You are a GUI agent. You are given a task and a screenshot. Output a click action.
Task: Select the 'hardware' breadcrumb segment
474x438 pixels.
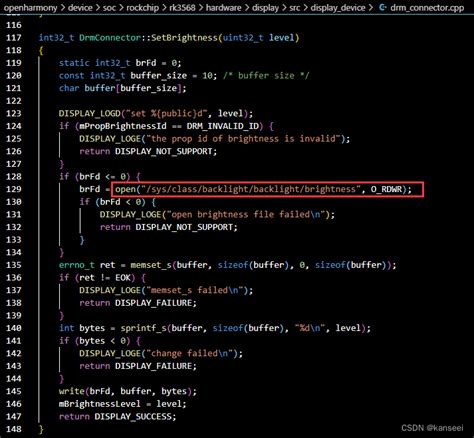tap(223, 7)
